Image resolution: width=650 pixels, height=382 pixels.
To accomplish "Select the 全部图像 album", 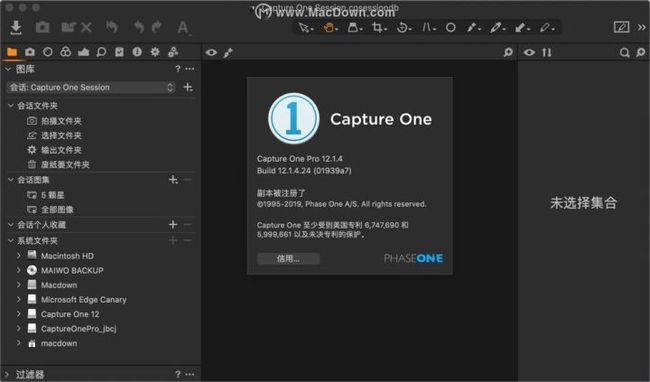I will tap(57, 210).
